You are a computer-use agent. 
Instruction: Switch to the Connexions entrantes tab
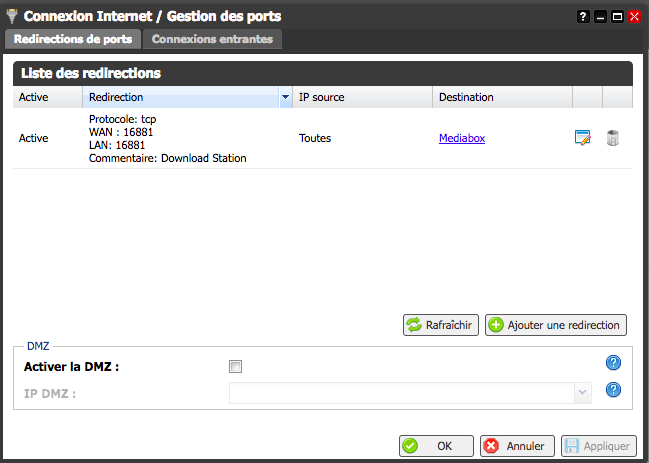tap(212, 39)
